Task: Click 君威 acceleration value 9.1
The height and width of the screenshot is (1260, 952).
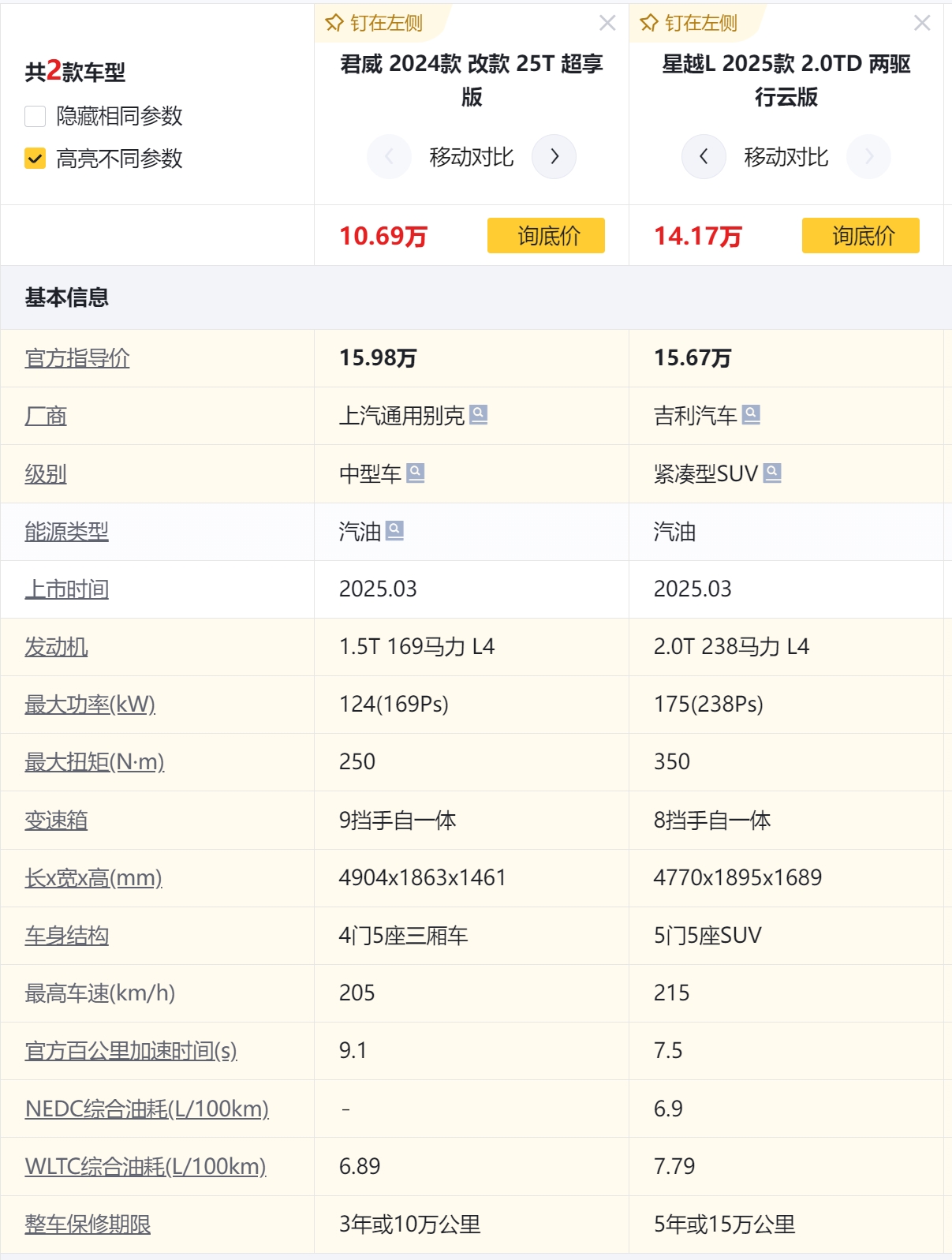Action: [353, 1051]
